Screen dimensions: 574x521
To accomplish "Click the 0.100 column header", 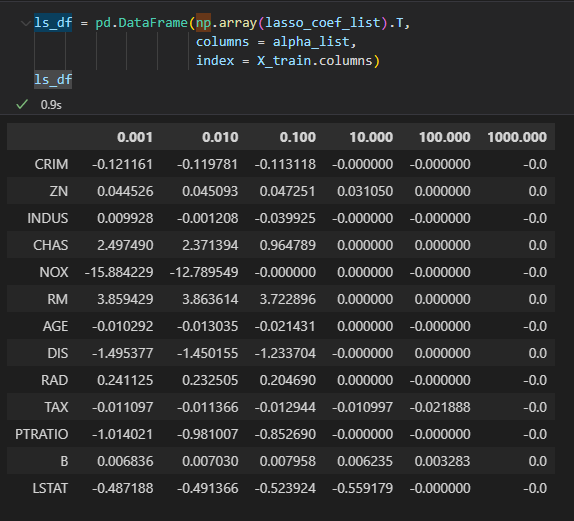I will click(x=298, y=137).
